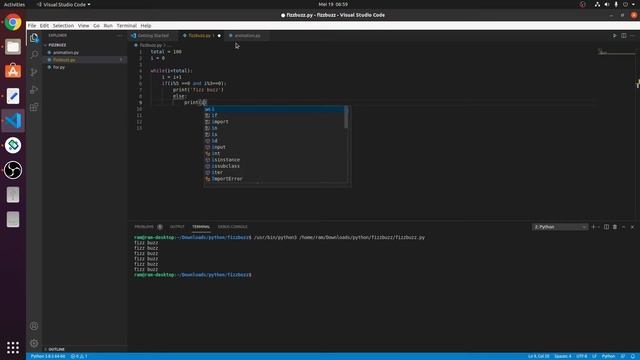Open the Text Editor from the dock
Viewport: 640px width, 360px height.
pyautogui.click(x=13, y=96)
